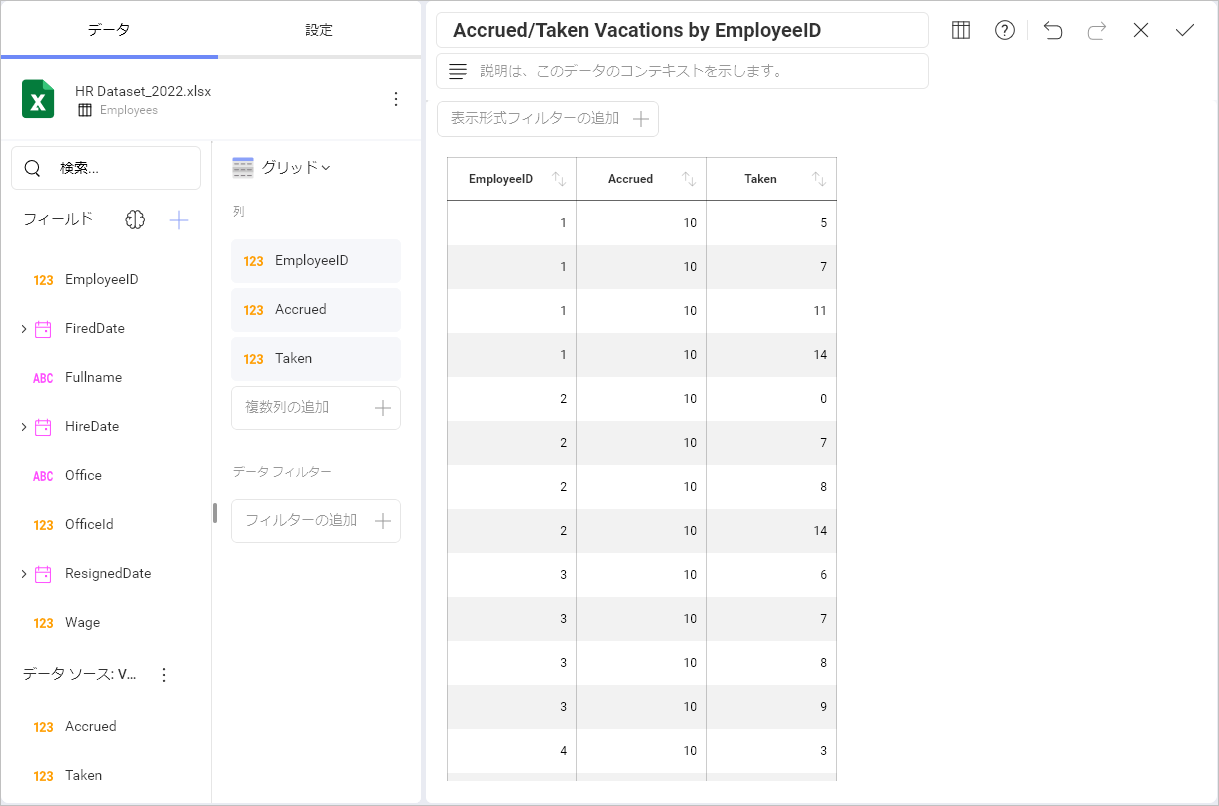Viewport: 1219px width, 806px height.
Task: Select EmployeeID column pill in 列
Action: 316,261
